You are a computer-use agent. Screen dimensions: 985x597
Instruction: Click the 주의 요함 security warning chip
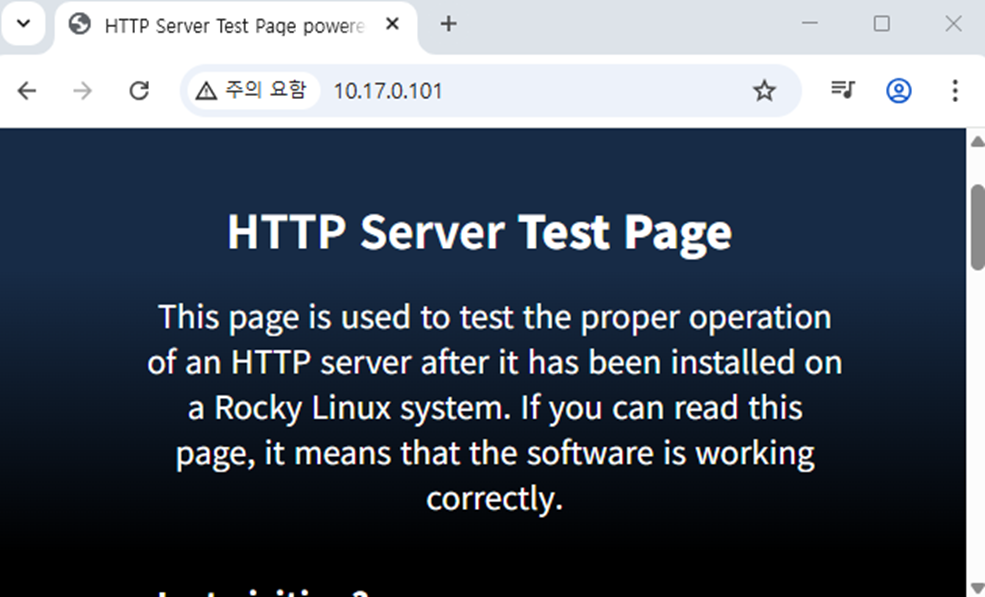point(253,90)
